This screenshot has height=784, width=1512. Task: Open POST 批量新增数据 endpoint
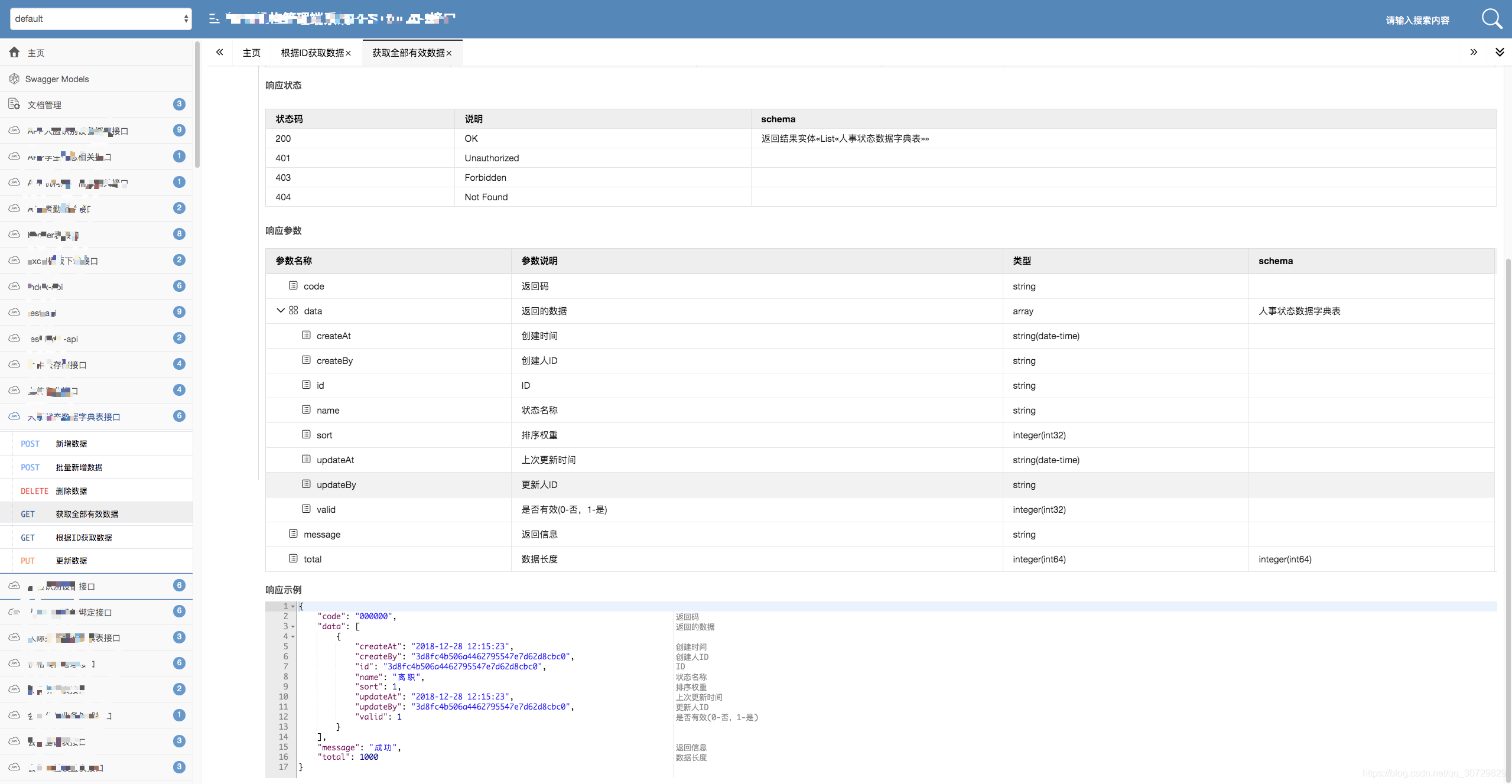(79, 467)
